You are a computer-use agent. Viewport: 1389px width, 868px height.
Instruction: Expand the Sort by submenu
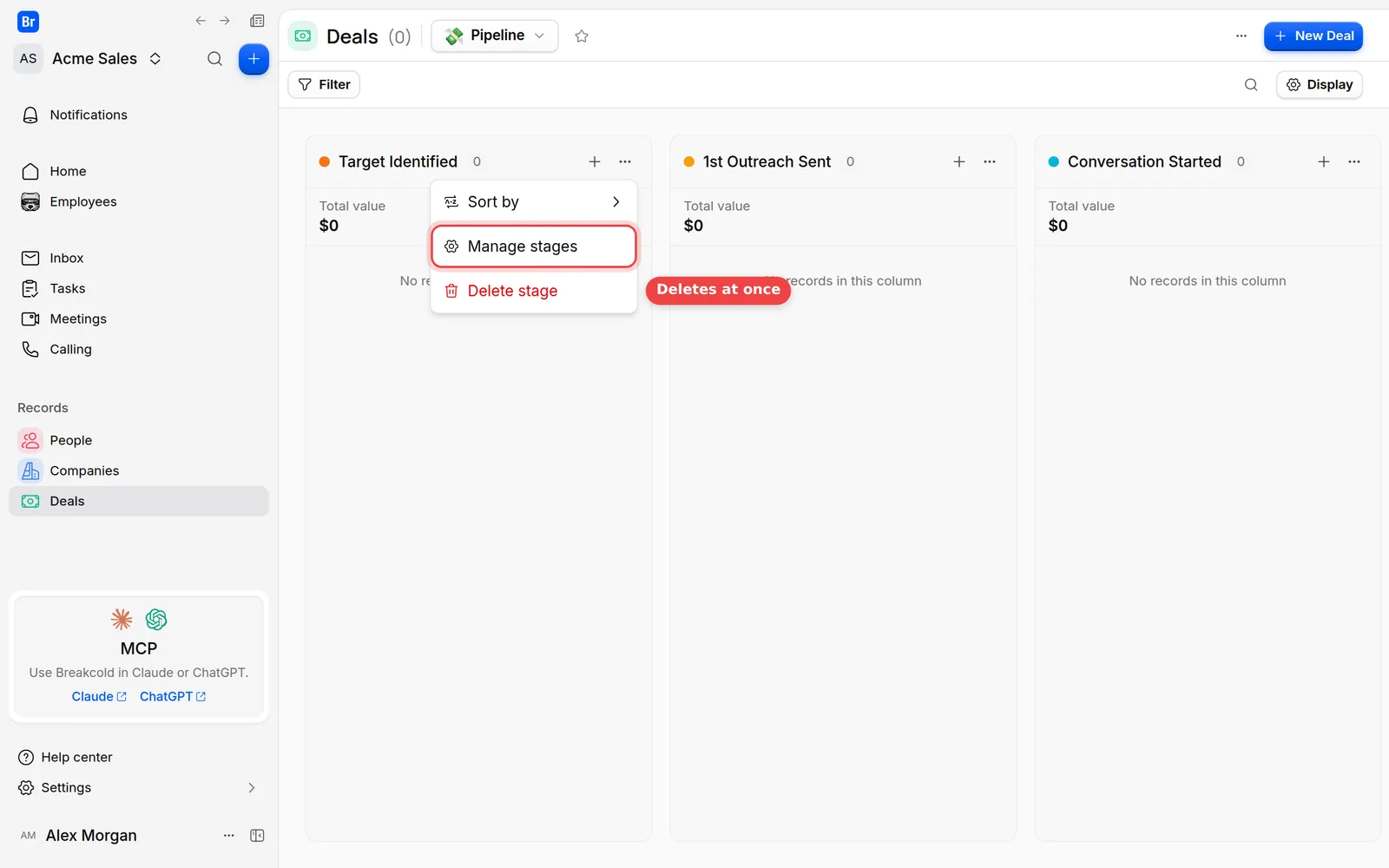point(534,202)
